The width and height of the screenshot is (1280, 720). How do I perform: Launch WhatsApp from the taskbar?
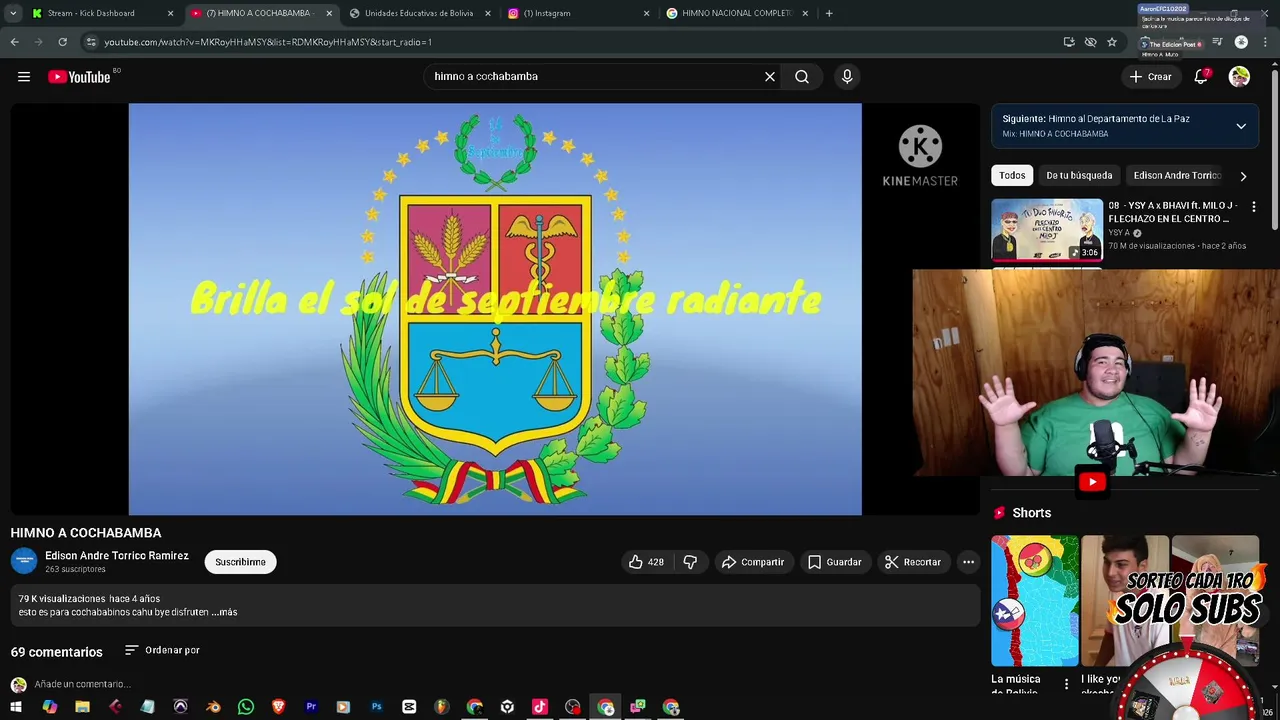(x=246, y=707)
